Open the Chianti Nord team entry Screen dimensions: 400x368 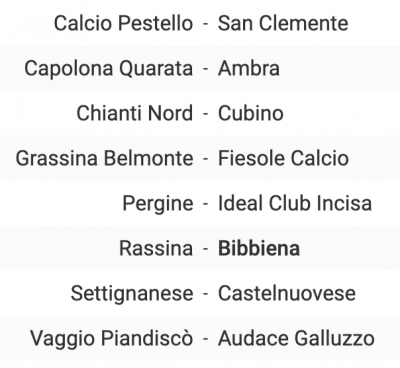135,113
